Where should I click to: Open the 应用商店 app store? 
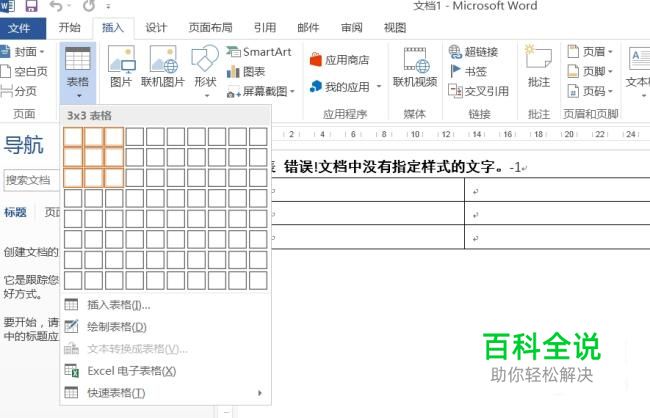(x=340, y=60)
